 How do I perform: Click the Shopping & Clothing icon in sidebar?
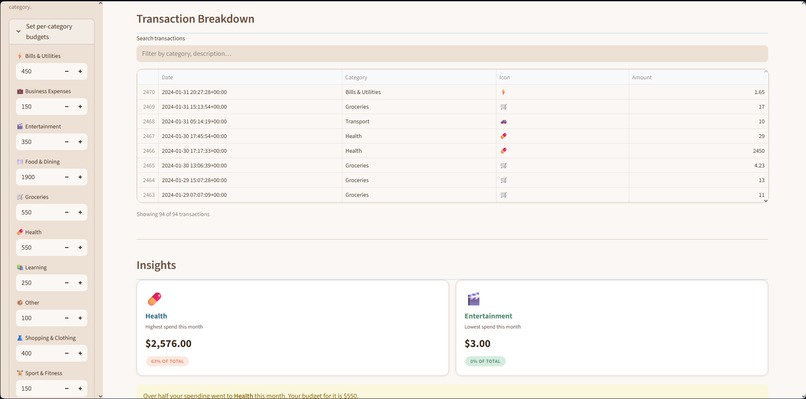pyautogui.click(x=20, y=338)
